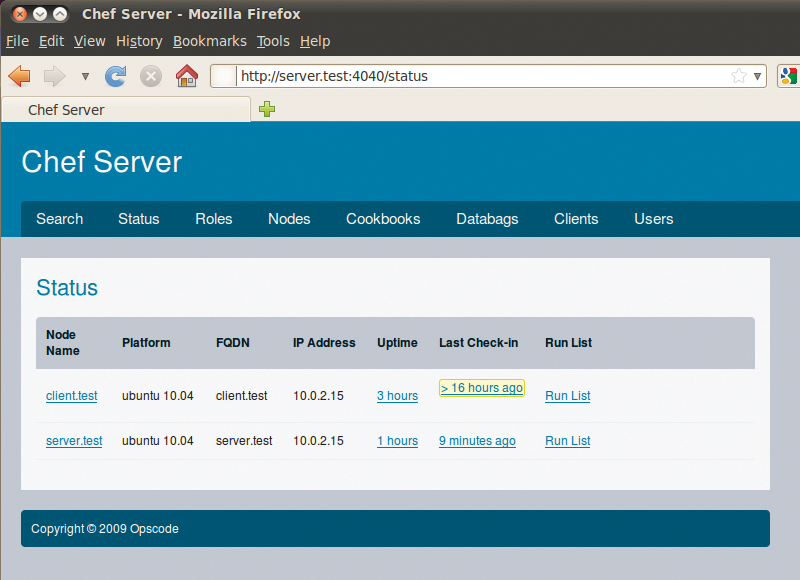Open the Users nav item
This screenshot has width=800, height=580.
click(x=654, y=219)
